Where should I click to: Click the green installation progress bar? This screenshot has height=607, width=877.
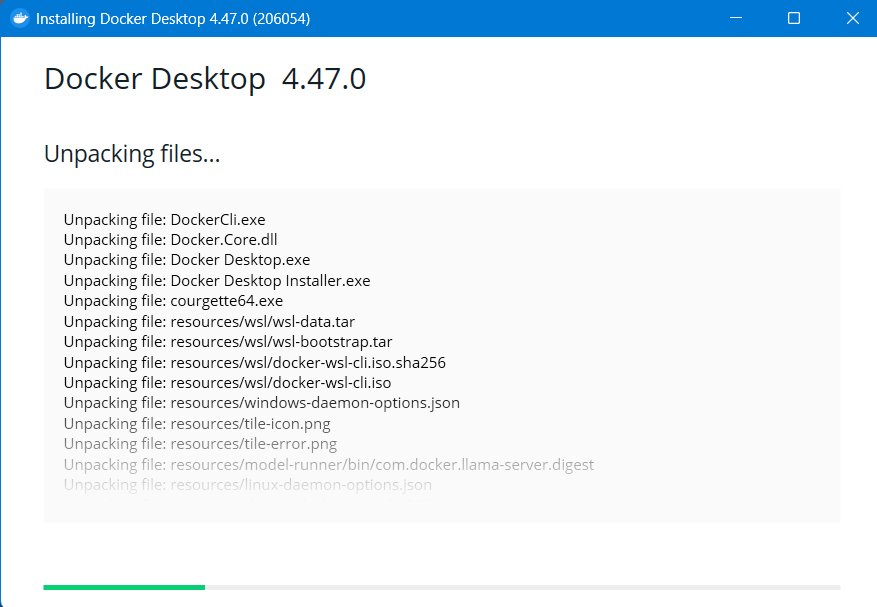click(124, 587)
